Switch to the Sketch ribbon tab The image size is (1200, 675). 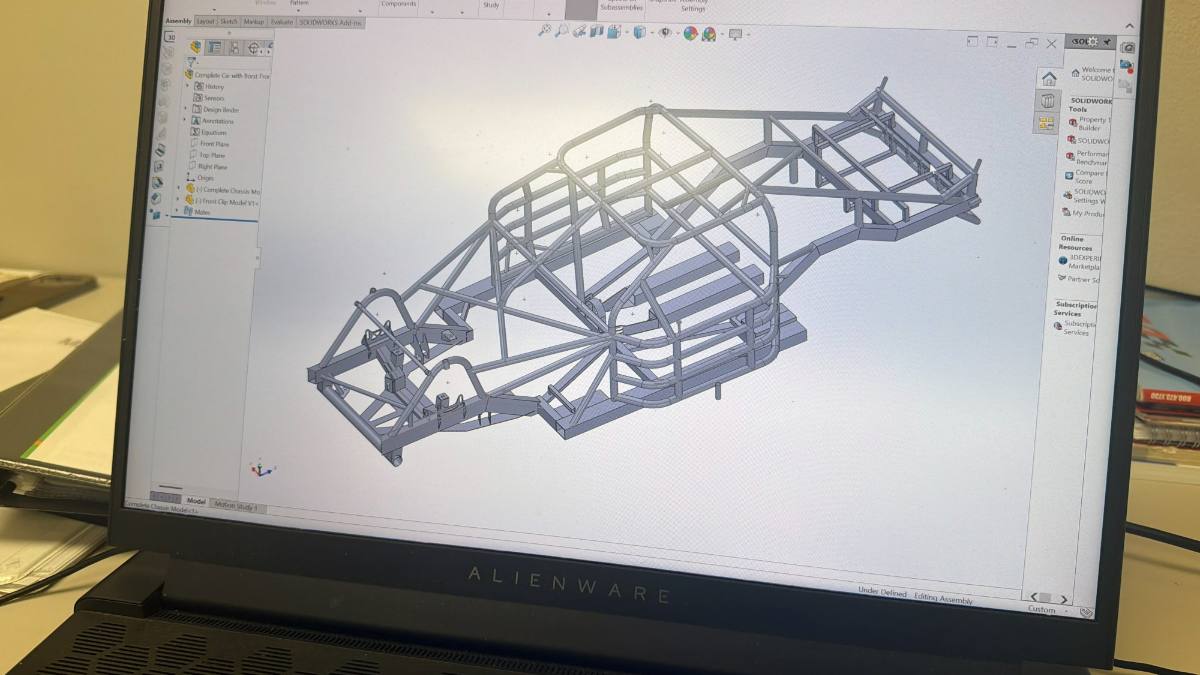(x=229, y=21)
